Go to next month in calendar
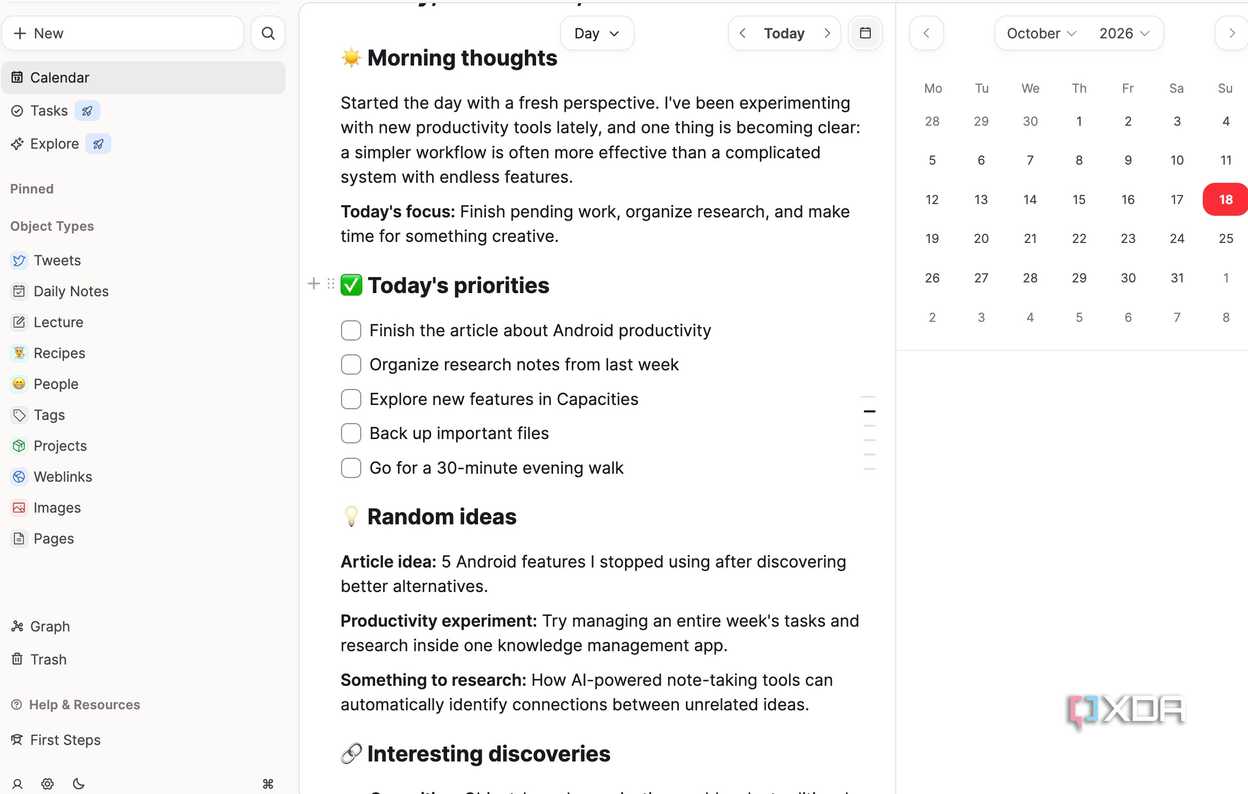Viewport: 1248px width, 794px height. [1231, 33]
